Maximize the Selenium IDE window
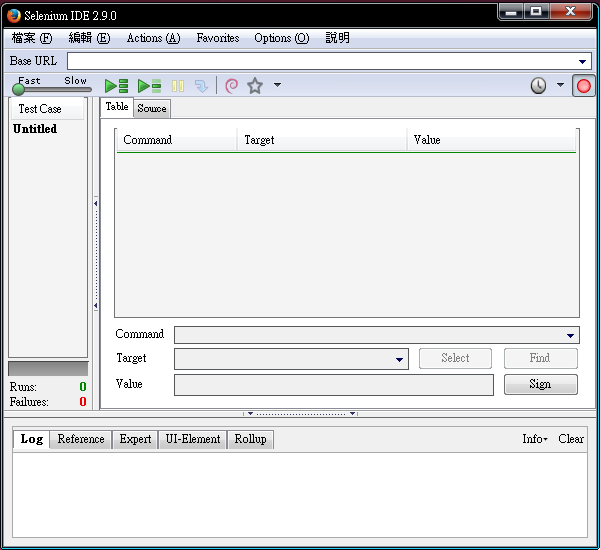 pyautogui.click(x=536, y=11)
